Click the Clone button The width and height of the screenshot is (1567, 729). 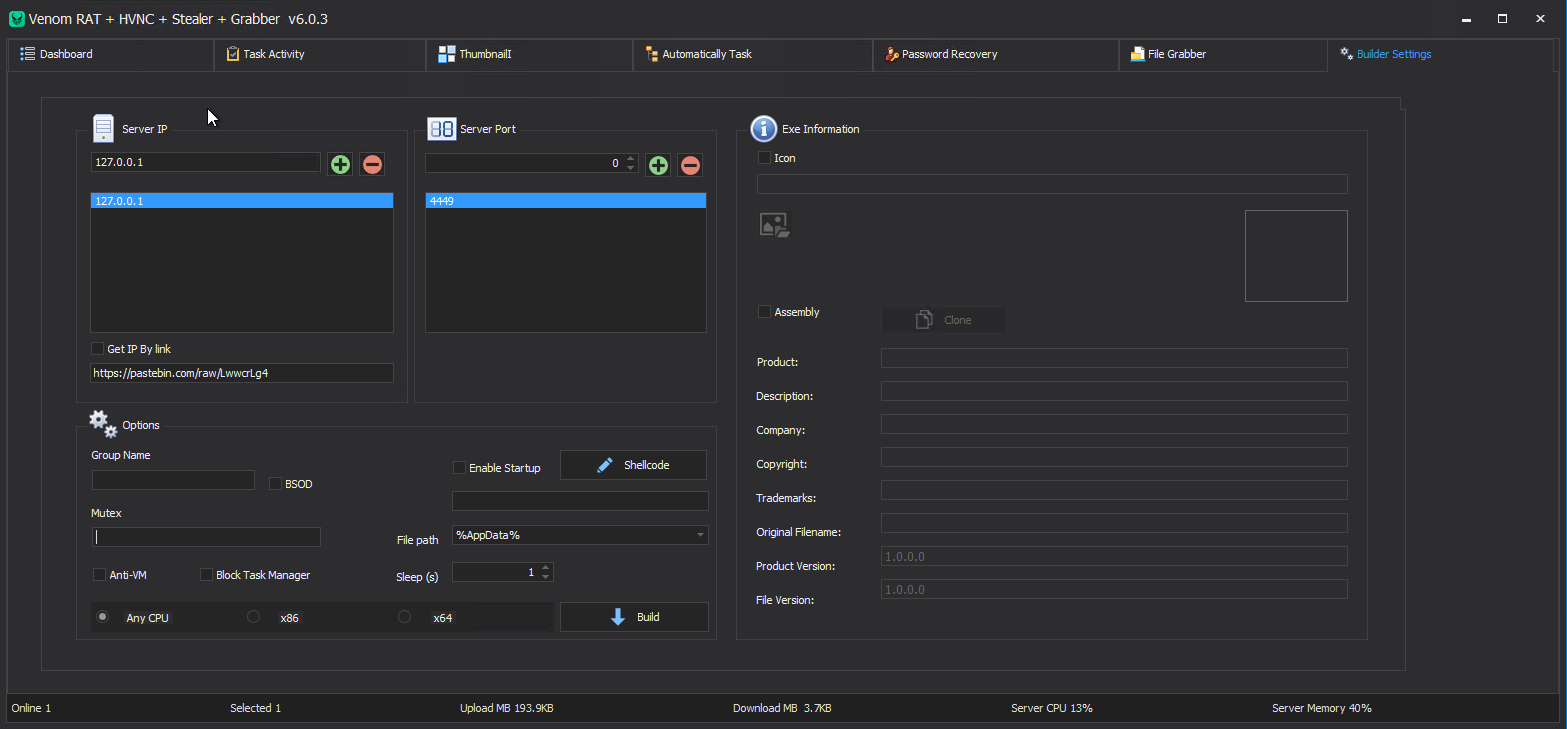pyautogui.click(x=944, y=320)
